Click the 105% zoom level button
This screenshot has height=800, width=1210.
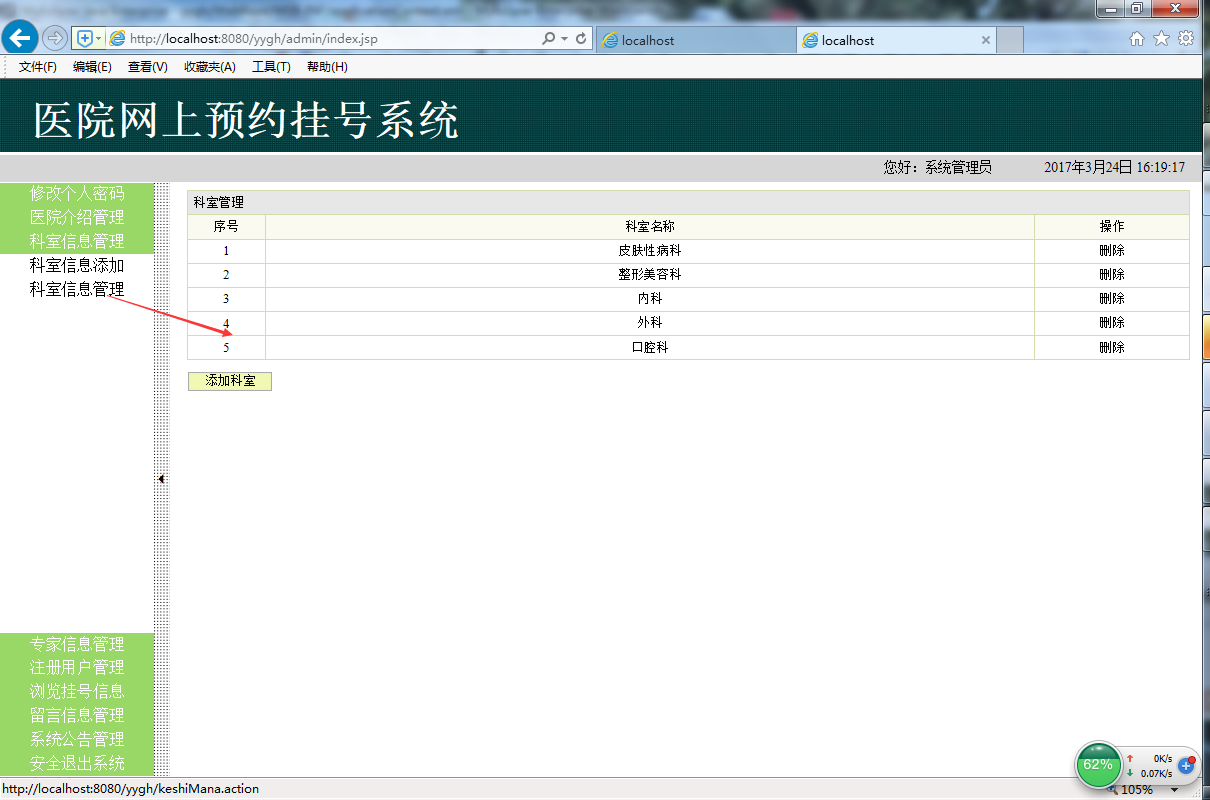pyautogui.click(x=1136, y=790)
